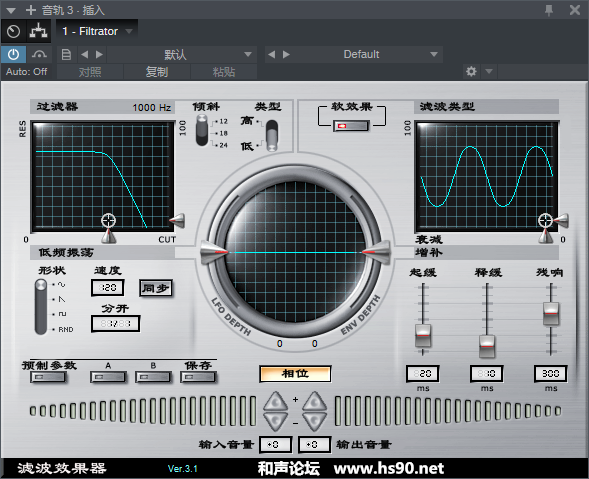Go to previous preset arrow beside 默认
Image resolution: width=589 pixels, height=479 pixels.
[85, 55]
